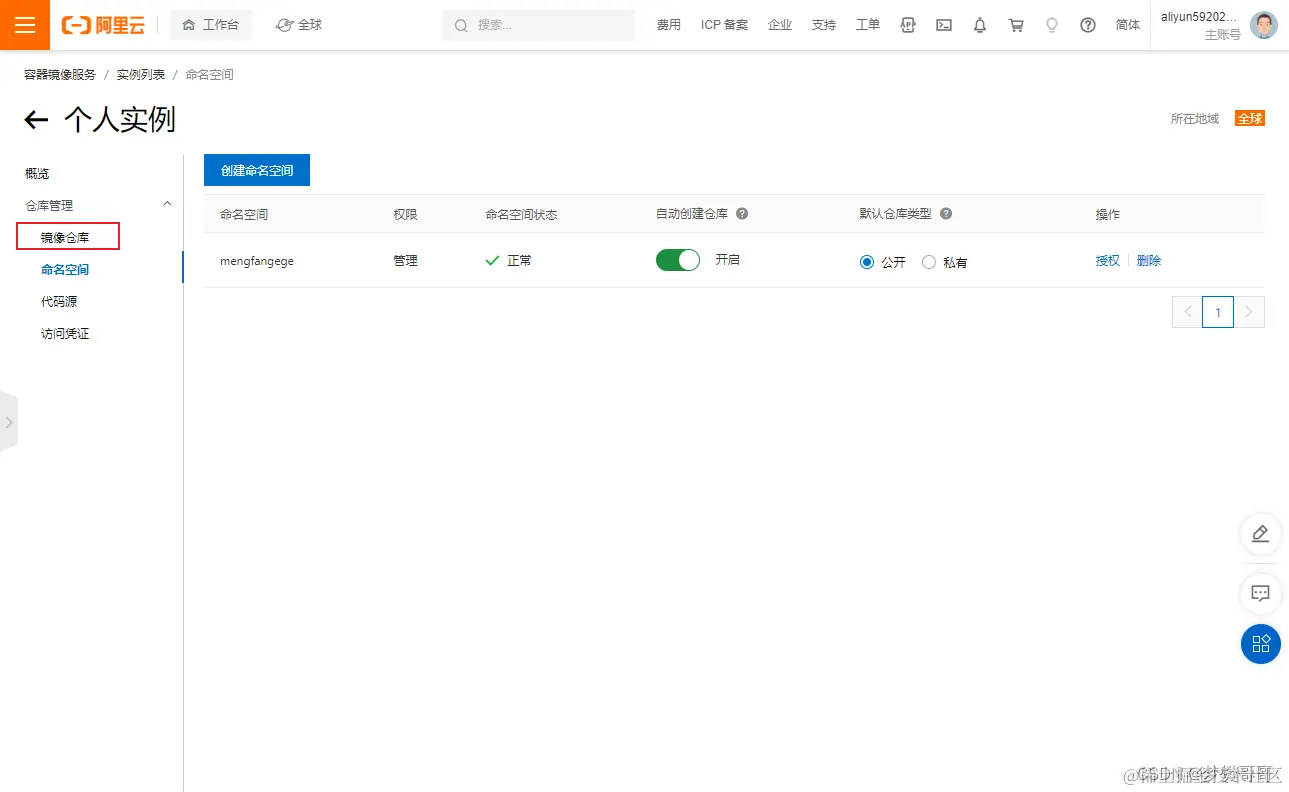This screenshot has width=1289, height=792.
Task: Open the floating edit feedback icon
Action: pos(1260,534)
